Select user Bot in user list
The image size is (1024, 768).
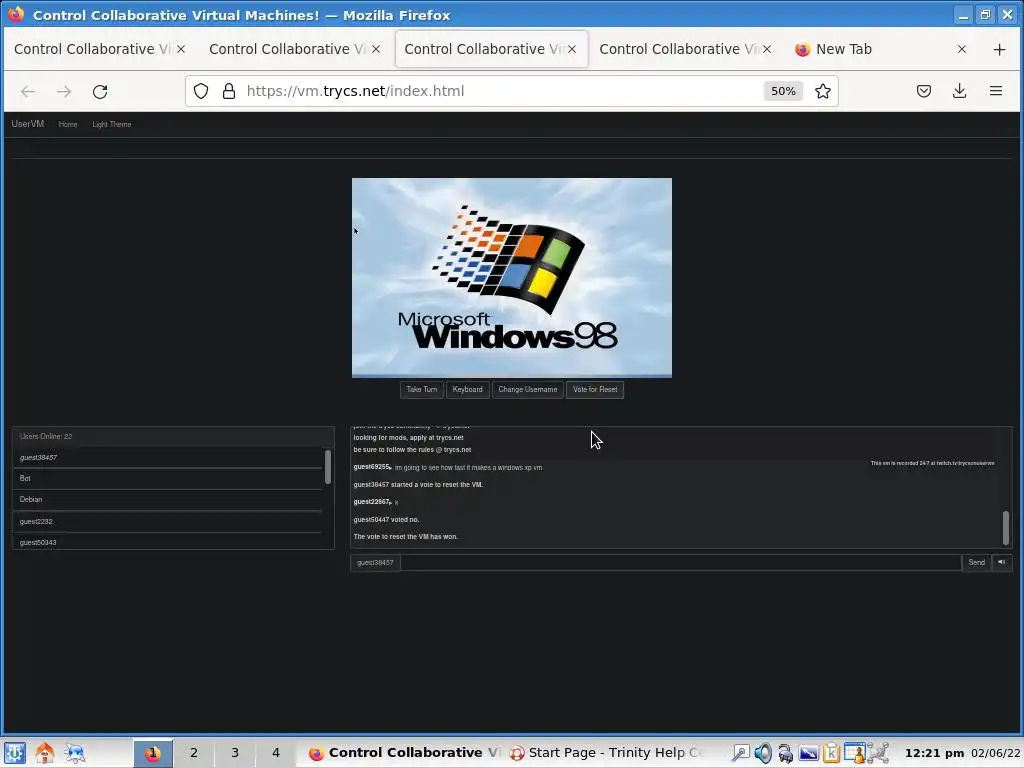pos(168,478)
